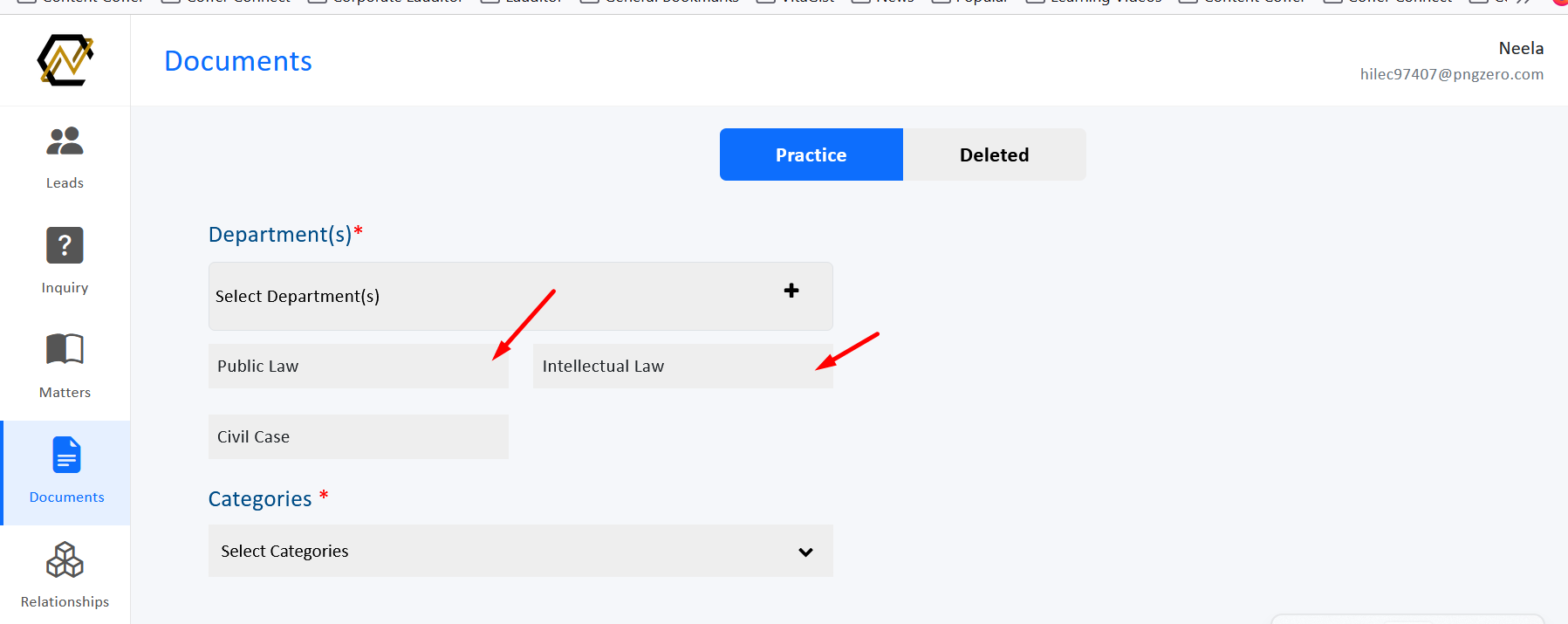
Task: Click the hilec97407@pngzero.com email address
Action: [1452, 74]
